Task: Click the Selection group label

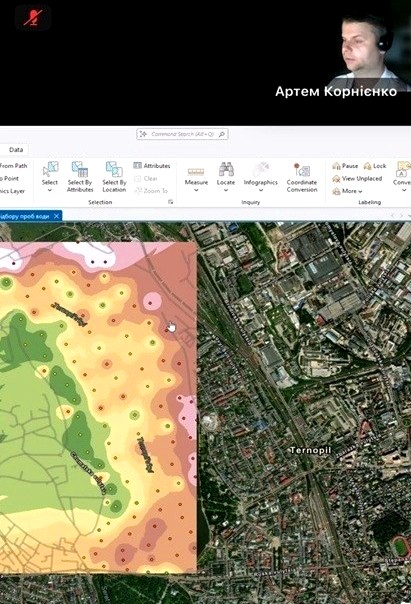Action: [x=100, y=202]
